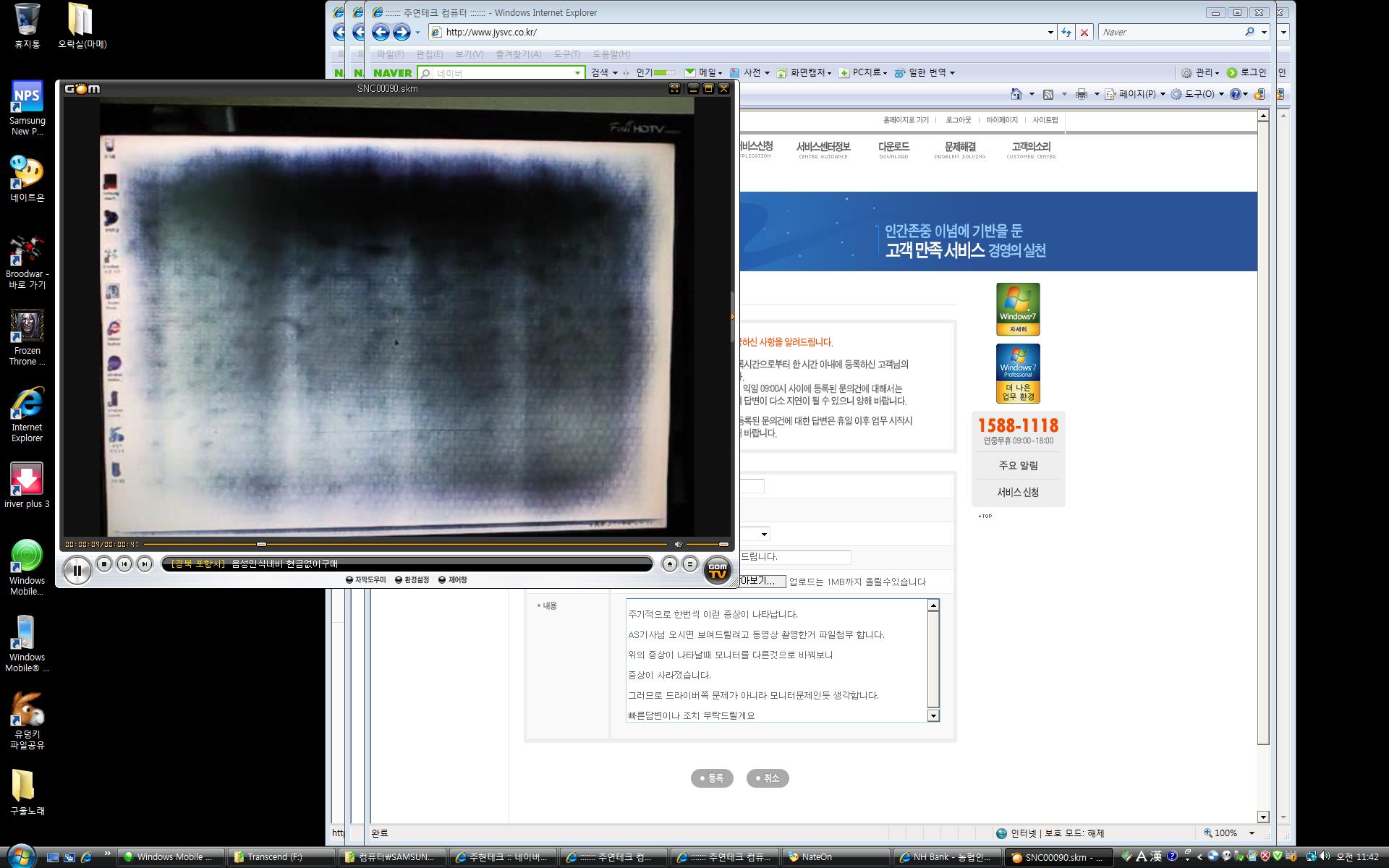Open 도구(O) command bar menu
1389x868 pixels.
(x=1197, y=94)
